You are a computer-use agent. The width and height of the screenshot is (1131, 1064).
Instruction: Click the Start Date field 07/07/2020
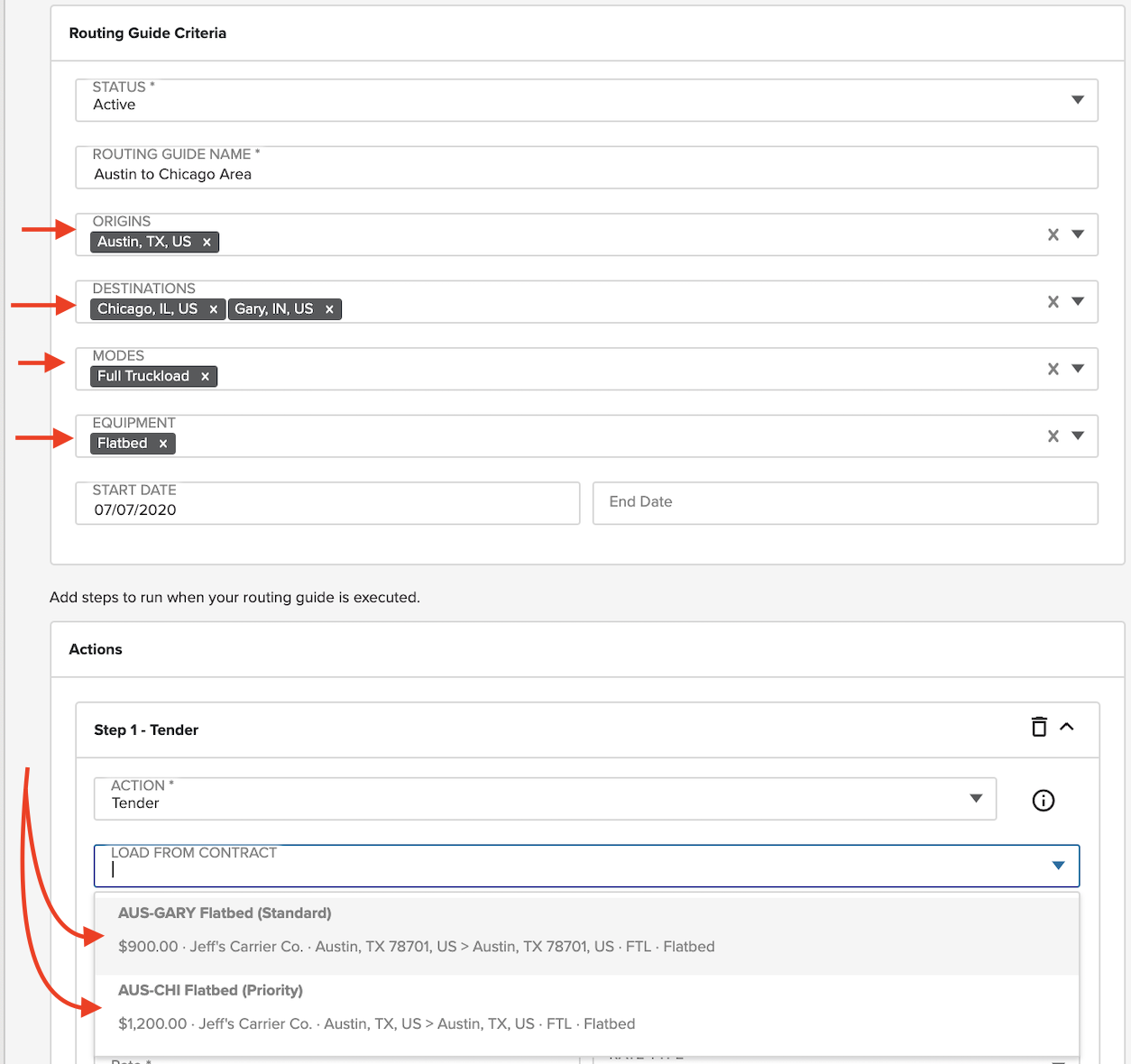[327, 503]
